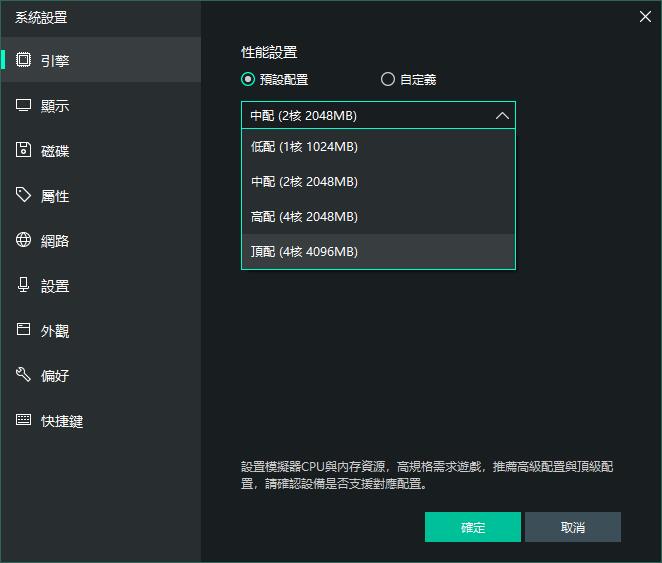
Task: Click the 設置 microphone icon
Action: point(24,285)
